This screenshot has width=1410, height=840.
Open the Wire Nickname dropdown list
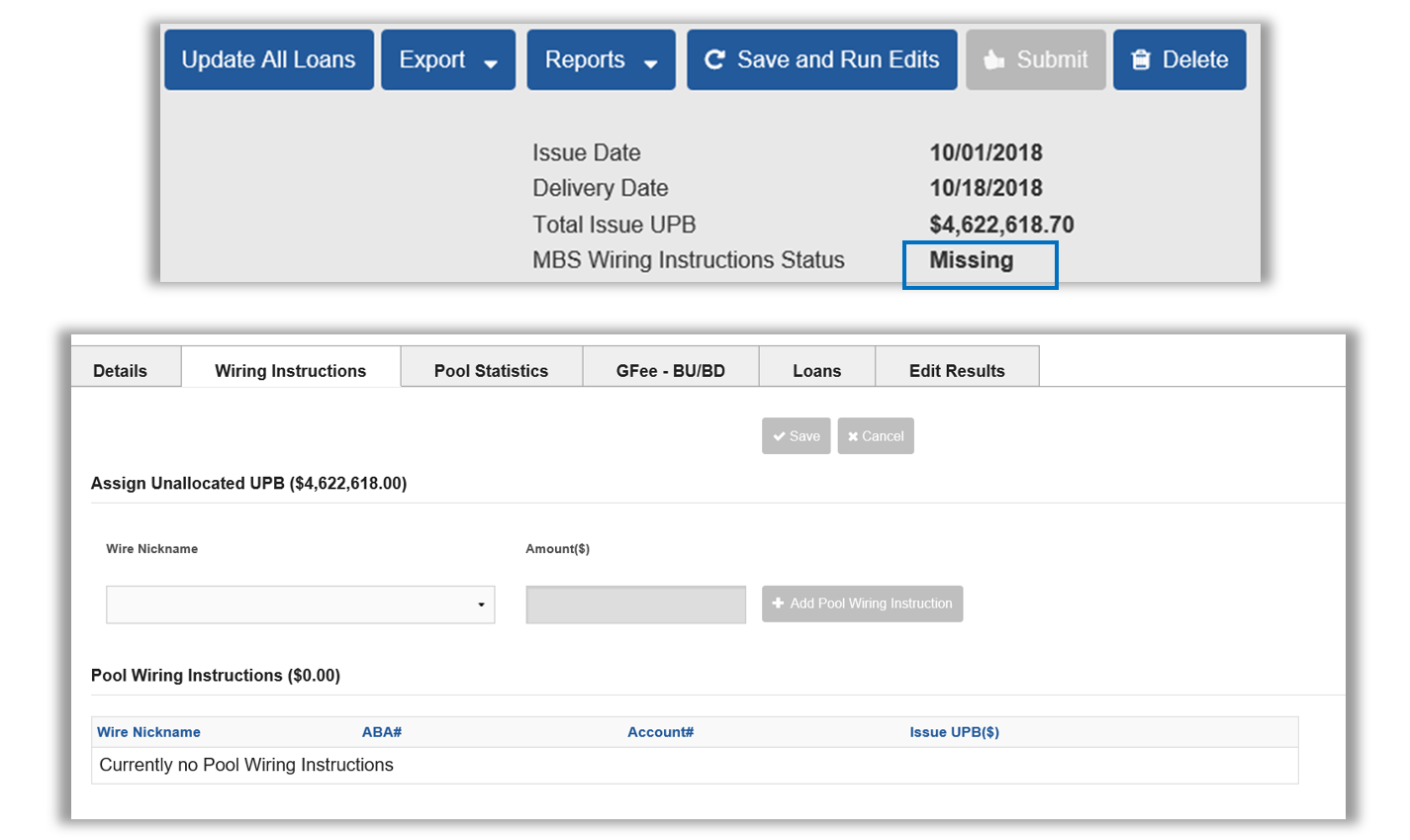(x=301, y=605)
